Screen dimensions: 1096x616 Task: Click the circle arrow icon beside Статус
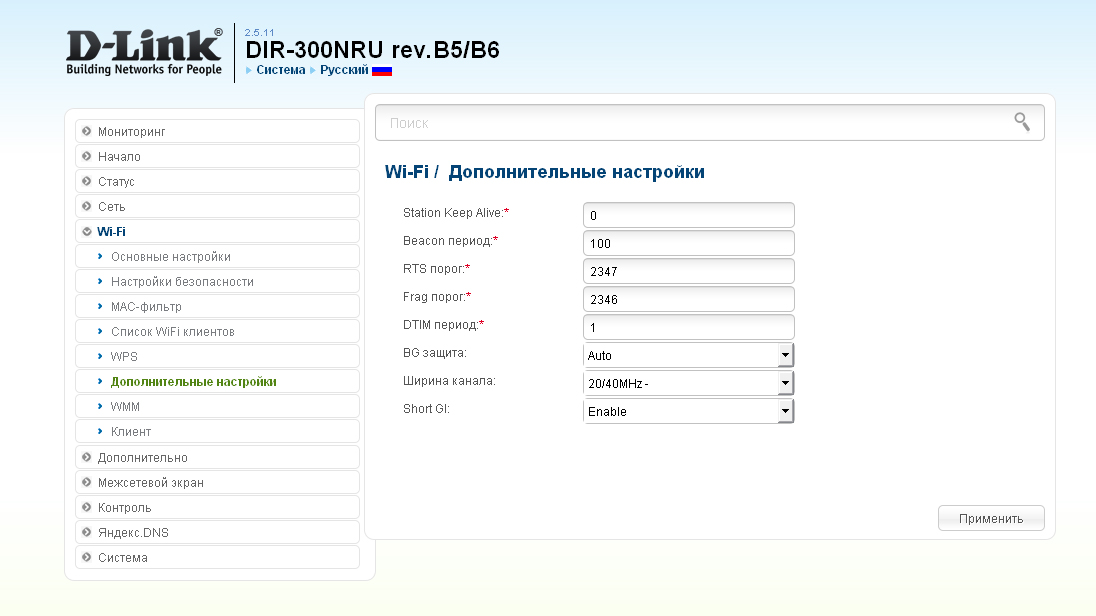[87, 181]
